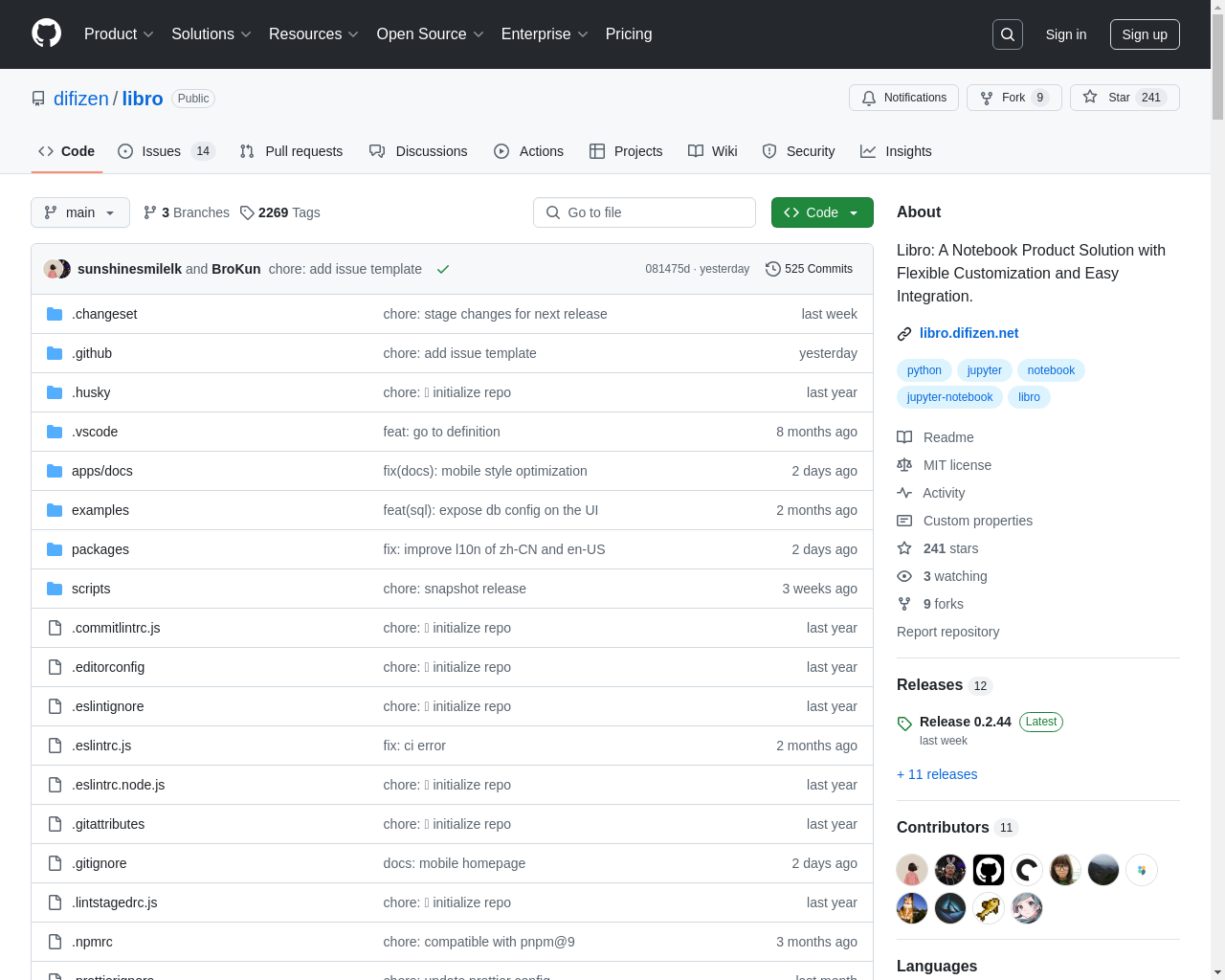
Task: Open the 'fix: ci error' commit message
Action: click(x=414, y=746)
